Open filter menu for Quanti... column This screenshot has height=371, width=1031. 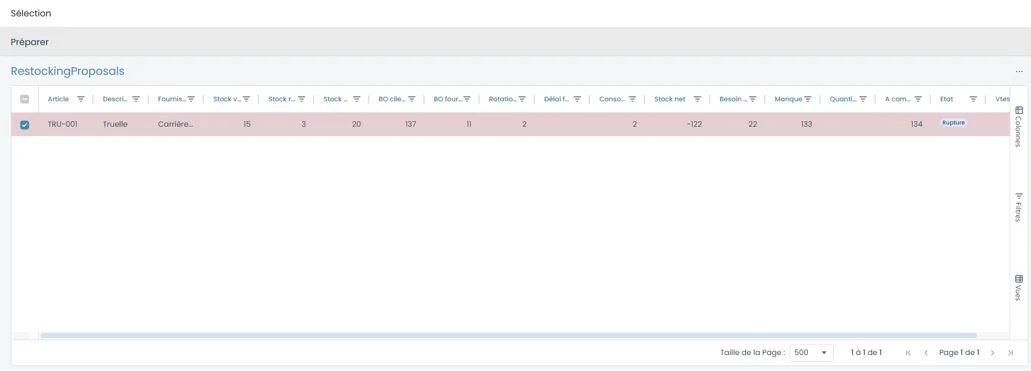[863, 99]
